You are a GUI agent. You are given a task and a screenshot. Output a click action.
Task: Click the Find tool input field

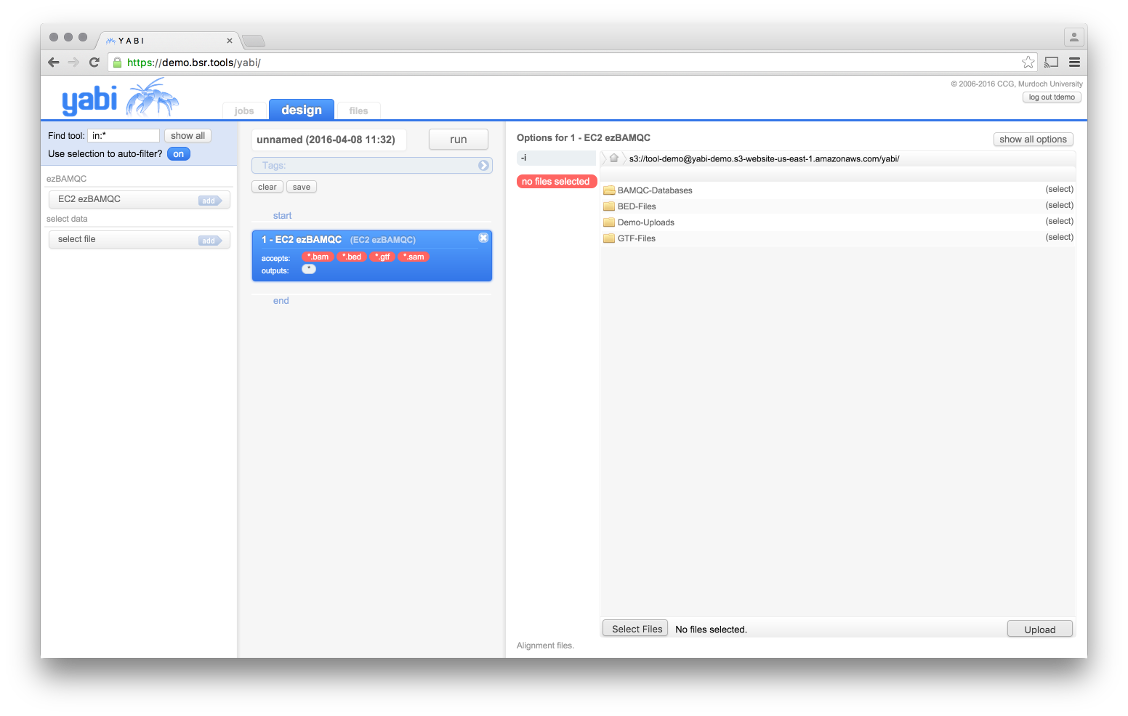[x=124, y=135]
